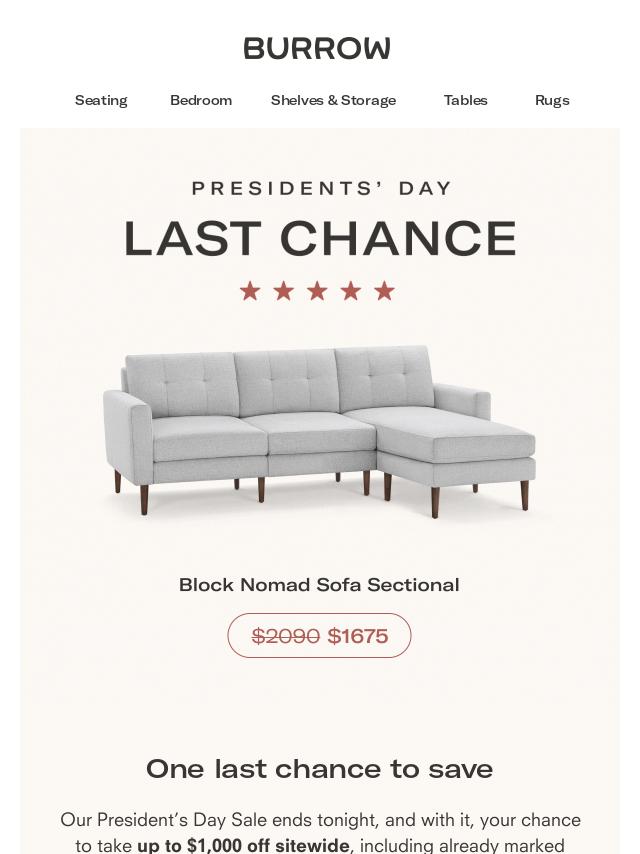Click the $1675 sale price
This screenshot has width=640, height=854.
tap(358, 636)
